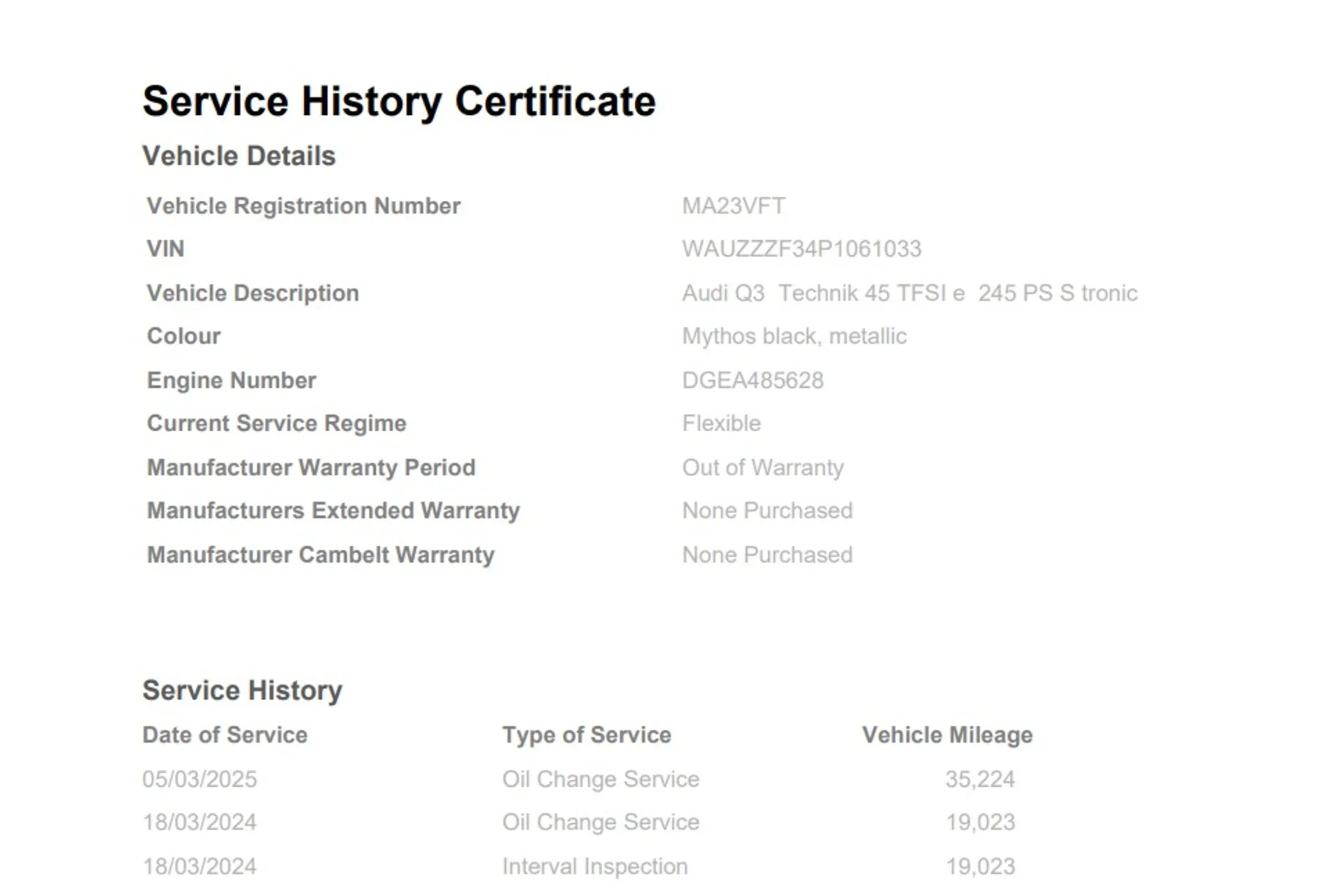This screenshot has width=1344, height=896.
Task: Click the Vehicle Details heading
Action: tap(239, 156)
